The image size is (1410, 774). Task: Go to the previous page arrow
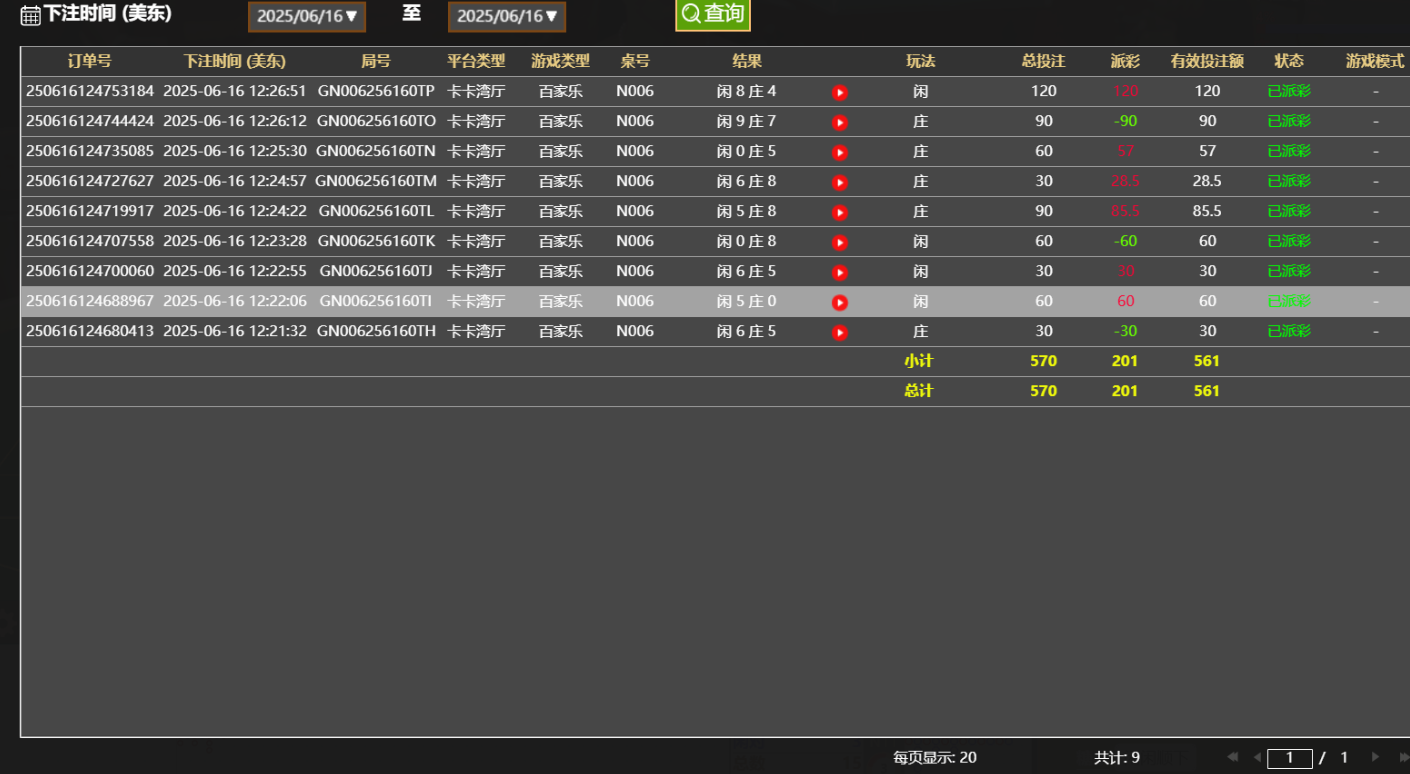point(1257,758)
